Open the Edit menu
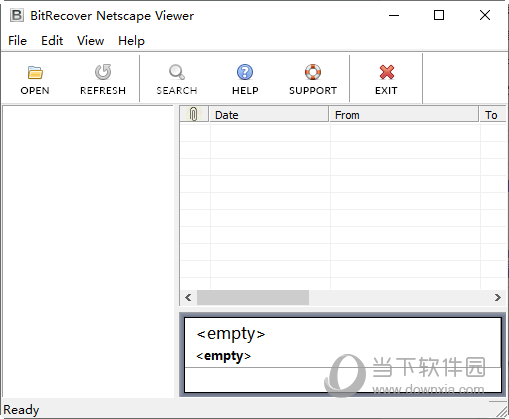 [52, 41]
